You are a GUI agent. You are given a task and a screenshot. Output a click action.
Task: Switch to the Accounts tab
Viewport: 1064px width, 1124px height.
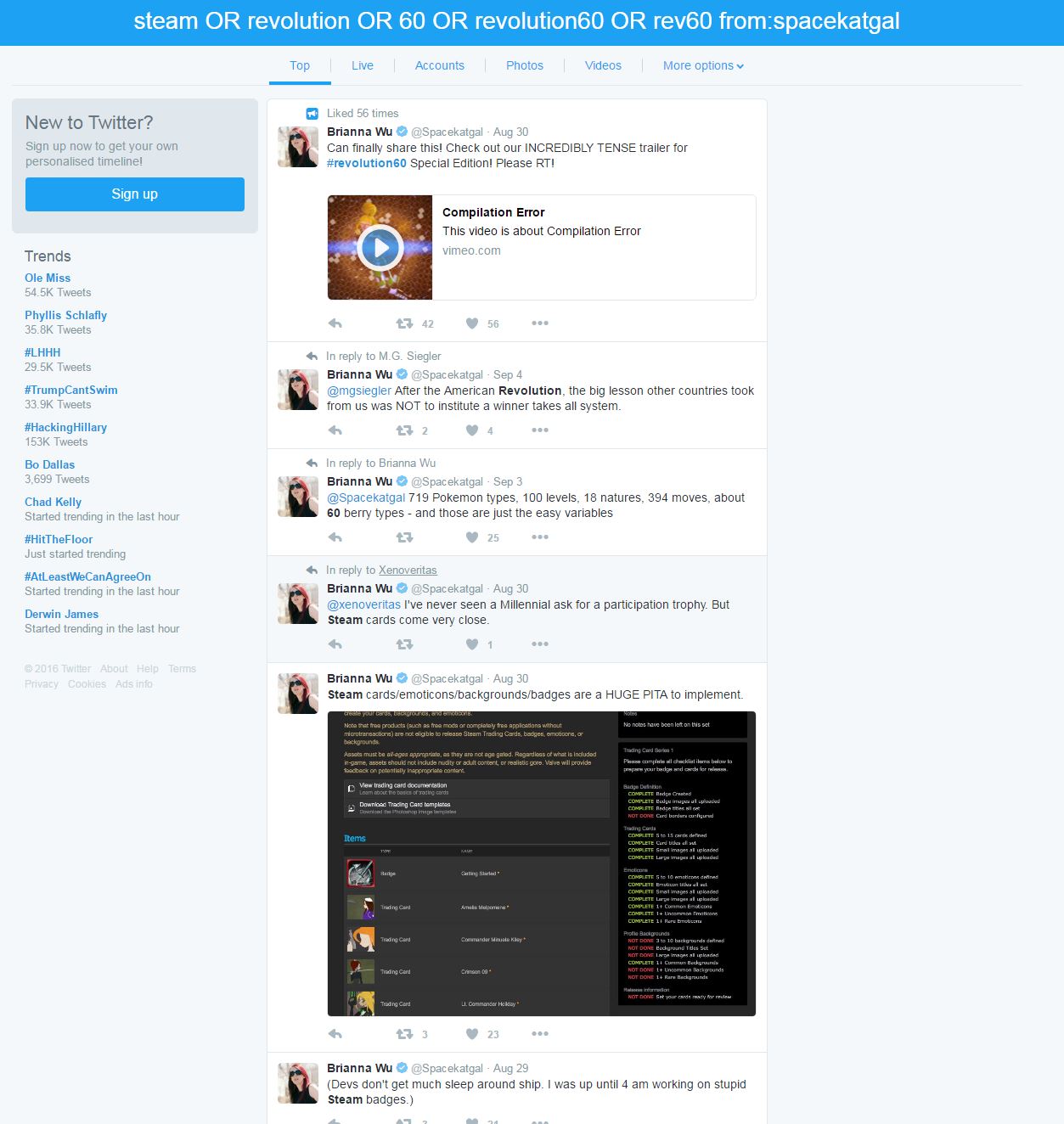click(440, 65)
